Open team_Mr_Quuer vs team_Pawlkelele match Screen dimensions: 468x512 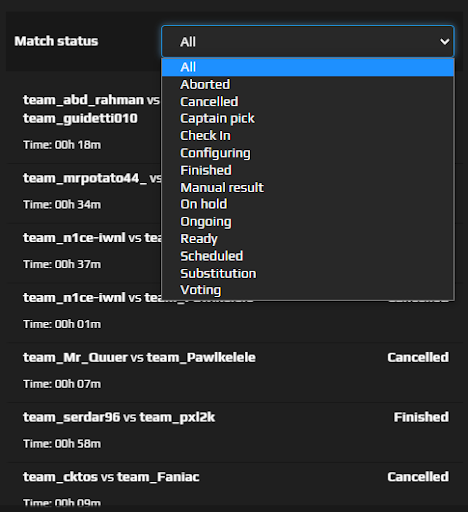pos(235,373)
